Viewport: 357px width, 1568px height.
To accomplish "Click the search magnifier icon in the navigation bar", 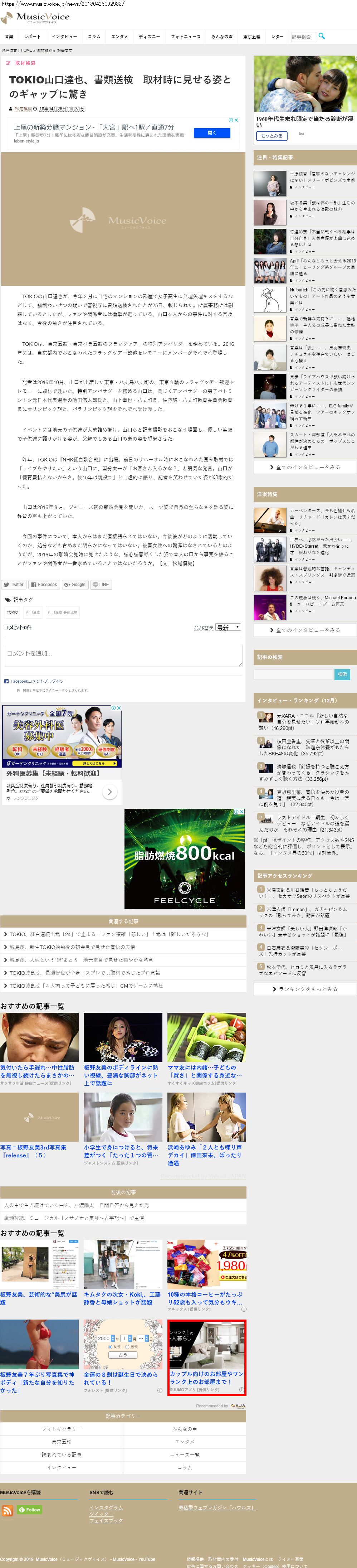I will coord(322,36).
